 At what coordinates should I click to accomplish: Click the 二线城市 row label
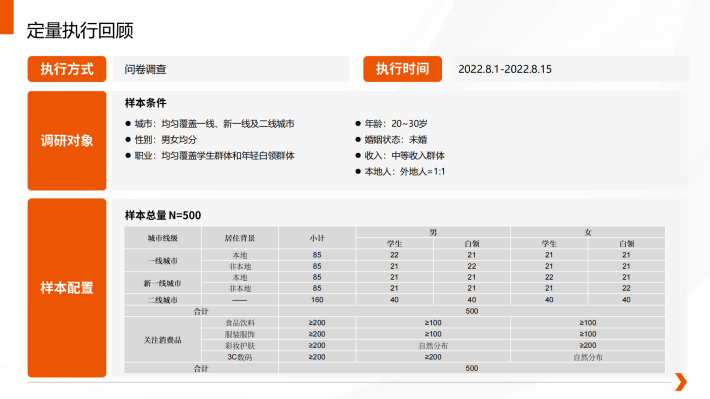pos(163,300)
